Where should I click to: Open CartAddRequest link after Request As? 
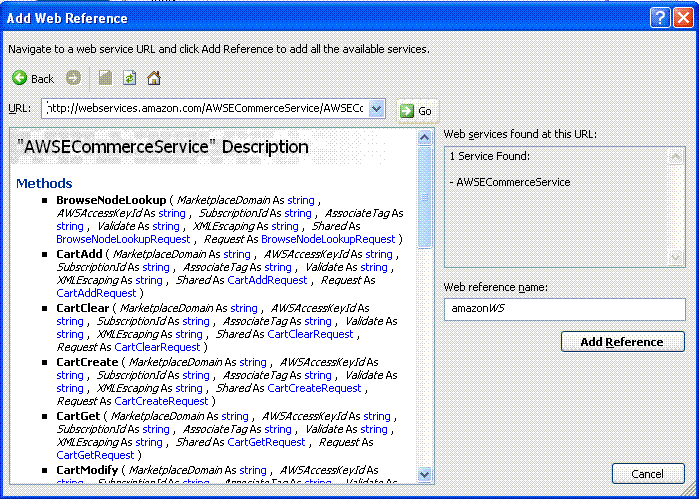pyautogui.click(x=96, y=293)
